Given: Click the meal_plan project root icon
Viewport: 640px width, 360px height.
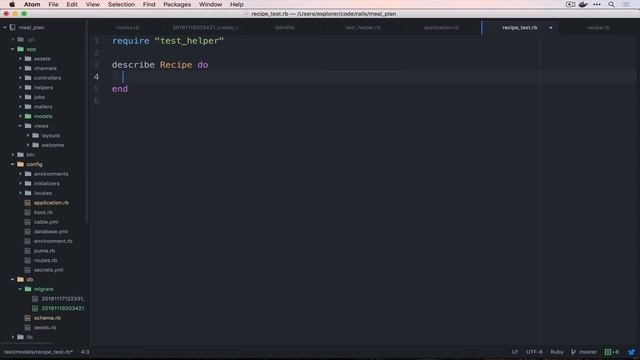Looking at the screenshot, I should click(x=13, y=27).
